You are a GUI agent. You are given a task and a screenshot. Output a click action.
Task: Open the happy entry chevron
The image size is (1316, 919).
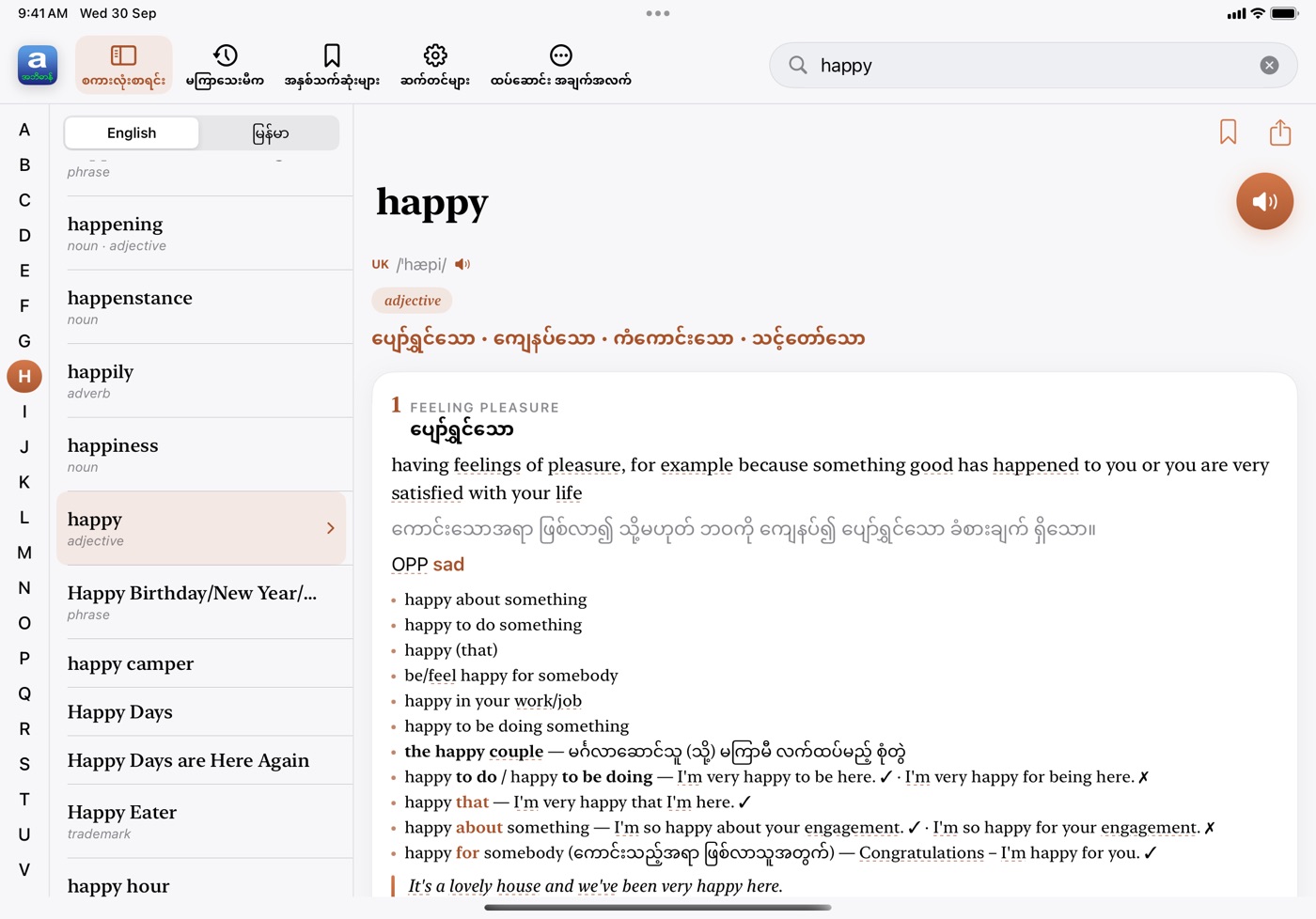tap(331, 528)
